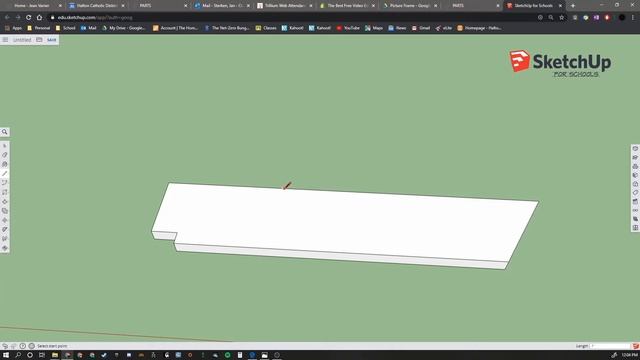Image resolution: width=640 pixels, height=360 pixels.
Task: Click the edu.sketchup.com address bar
Action: click(292, 18)
